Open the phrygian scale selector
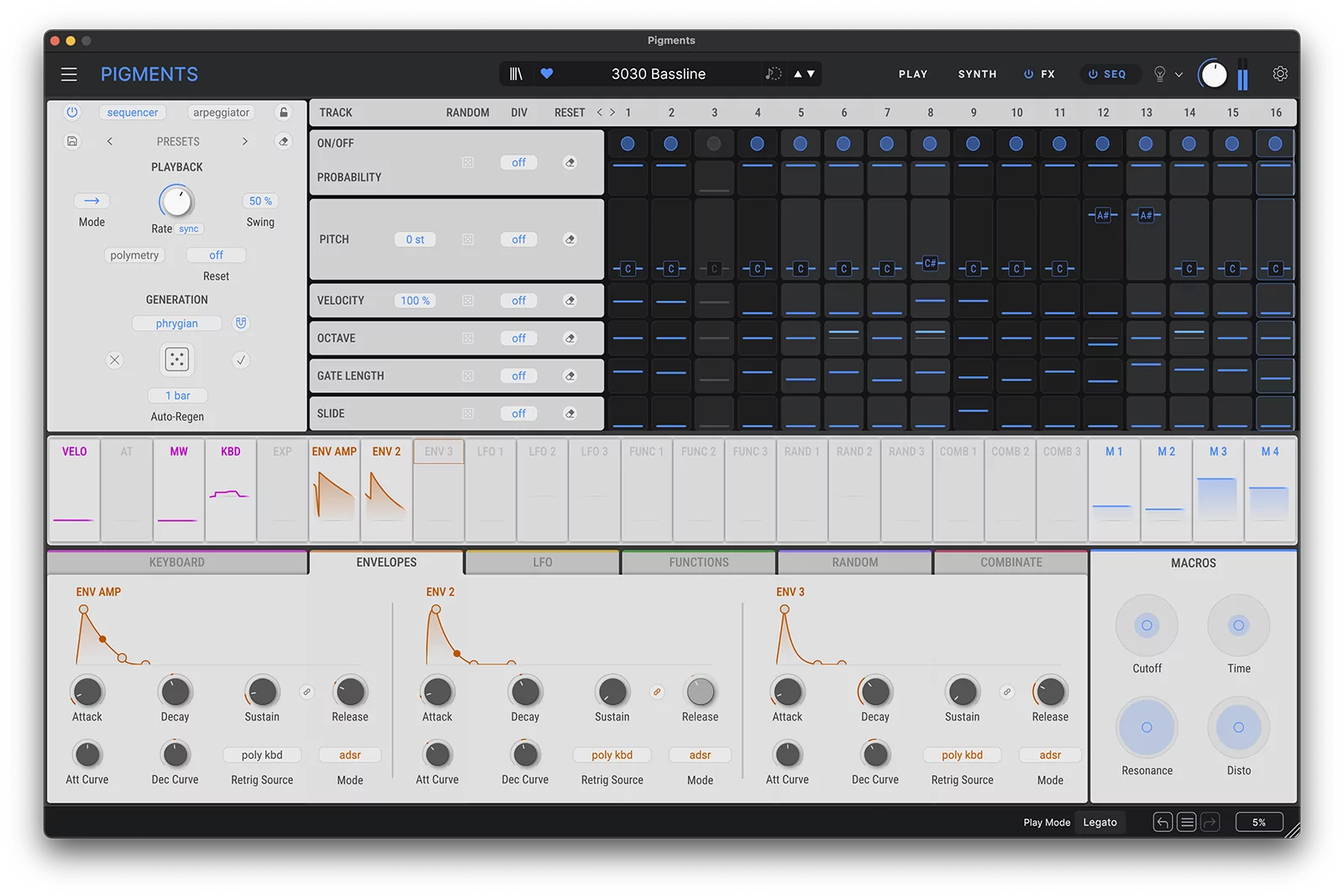1344x896 pixels. click(176, 322)
